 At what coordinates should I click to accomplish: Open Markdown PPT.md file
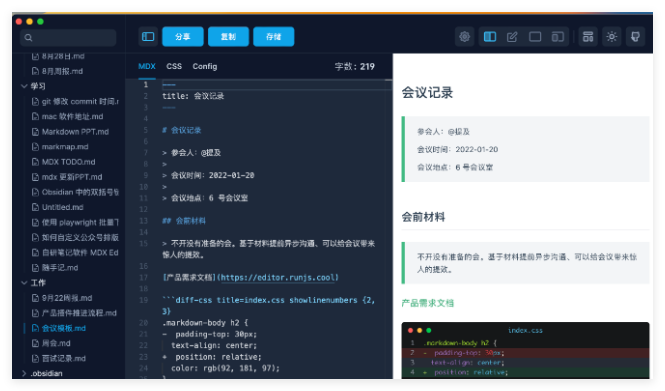pos(71,131)
